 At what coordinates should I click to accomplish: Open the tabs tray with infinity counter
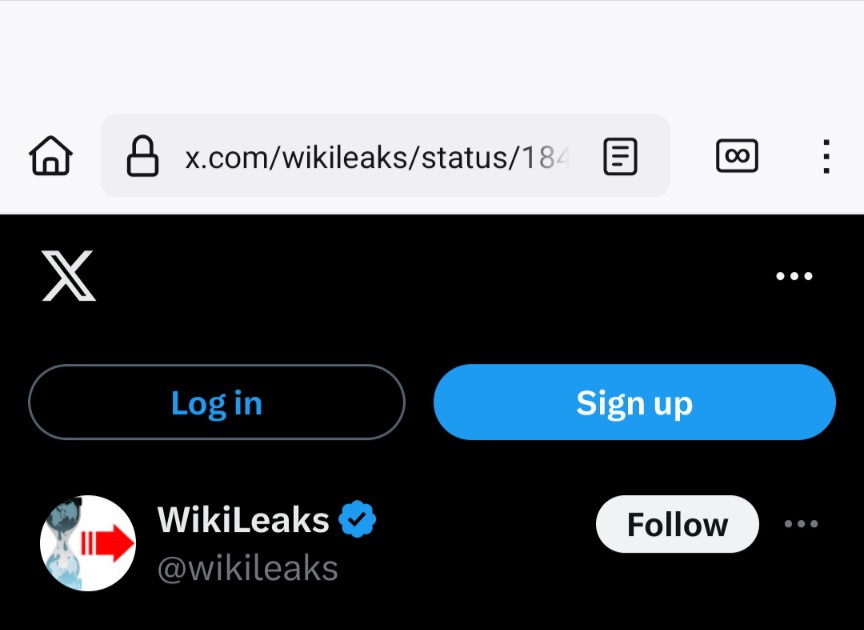click(737, 156)
